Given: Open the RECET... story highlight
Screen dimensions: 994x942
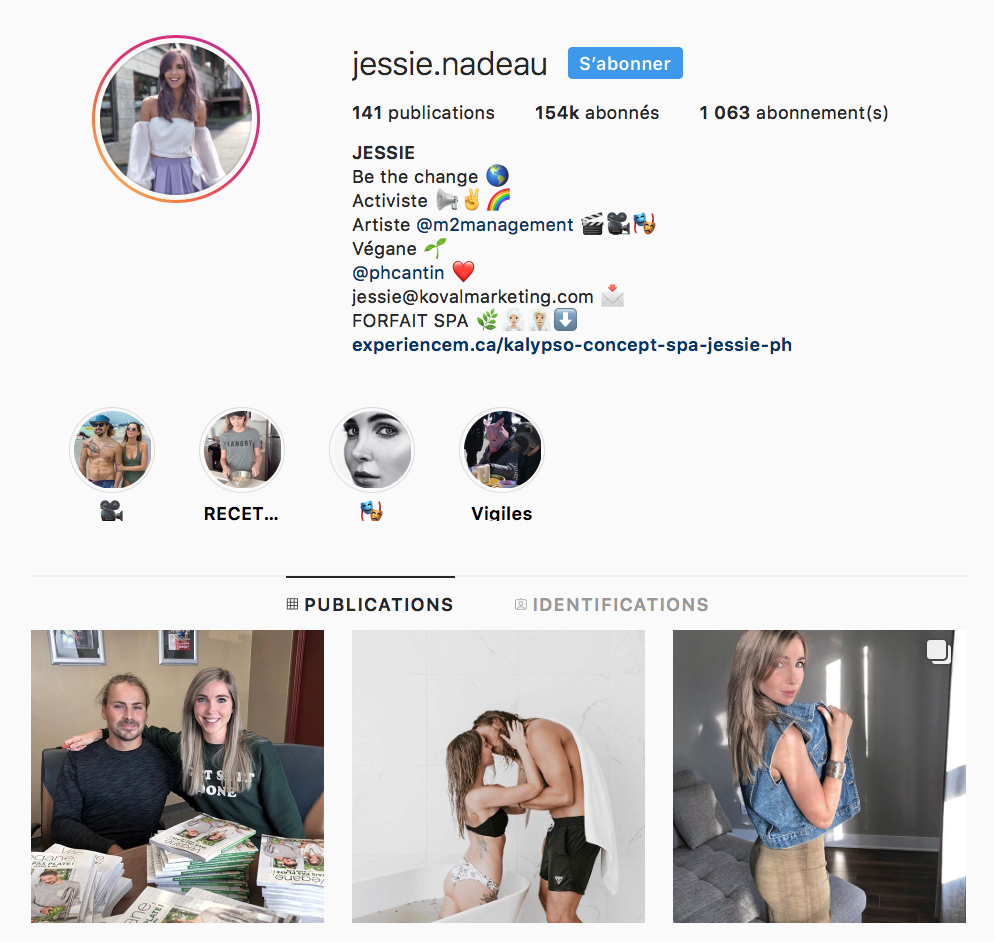Looking at the screenshot, I should point(242,450).
